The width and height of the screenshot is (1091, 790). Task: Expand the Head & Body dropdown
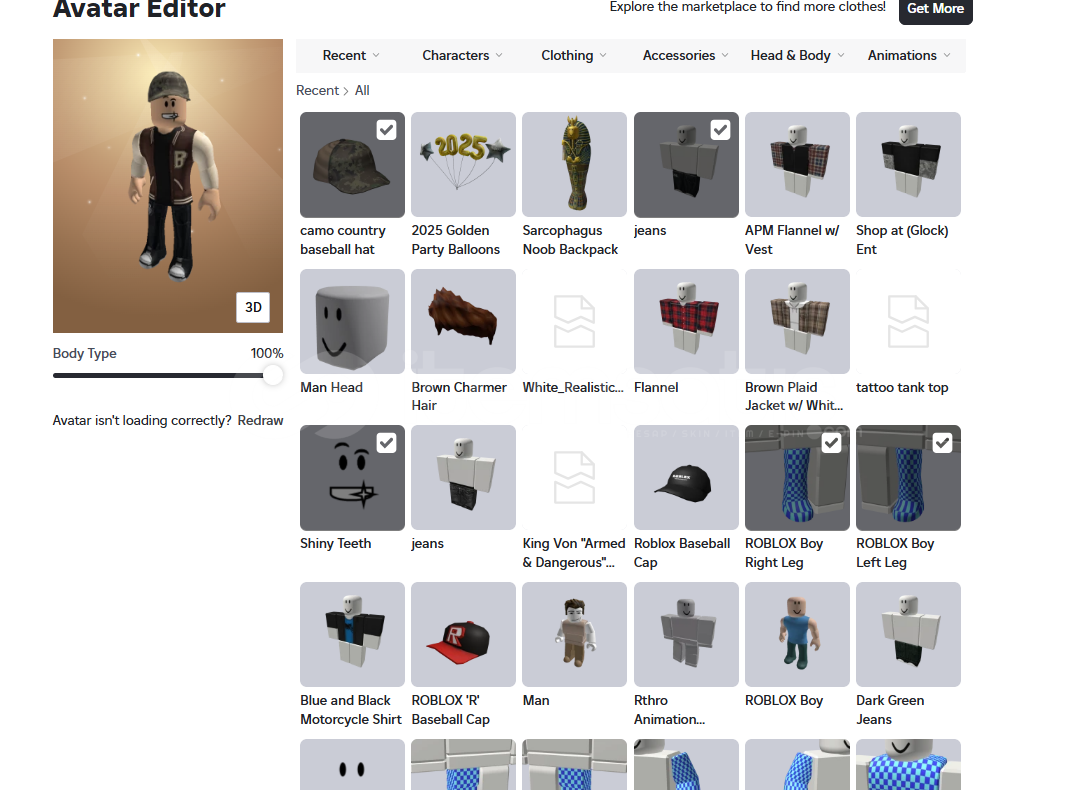797,56
